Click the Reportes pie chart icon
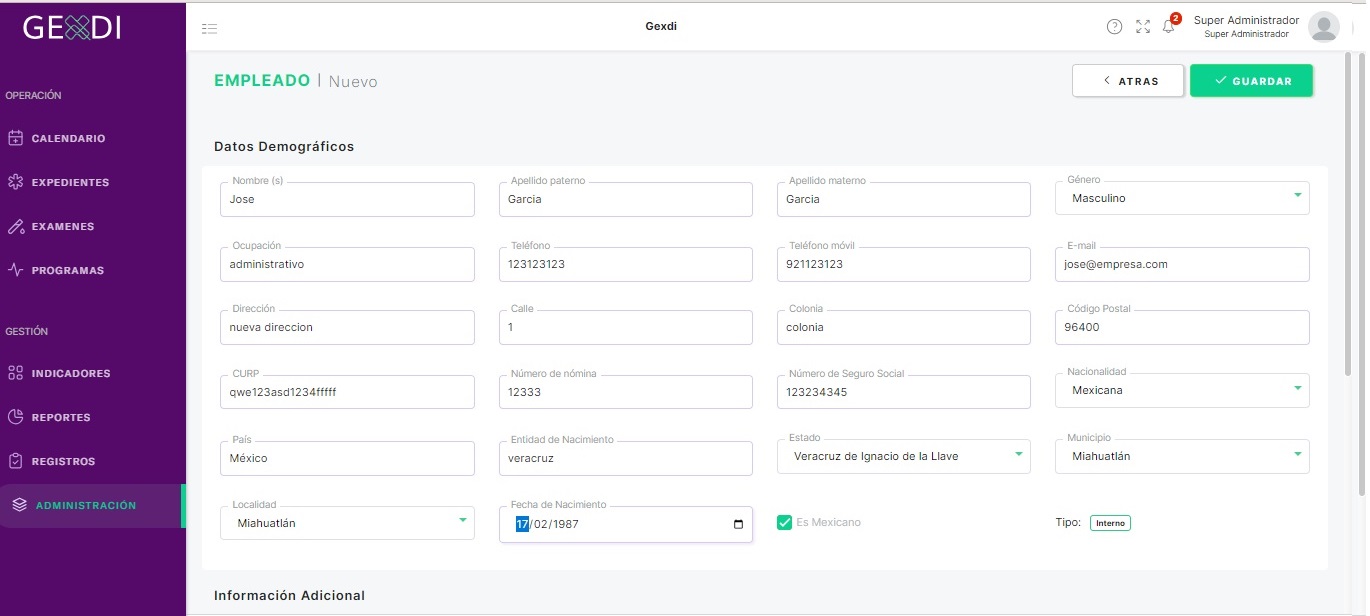1370x616 pixels. pos(15,417)
